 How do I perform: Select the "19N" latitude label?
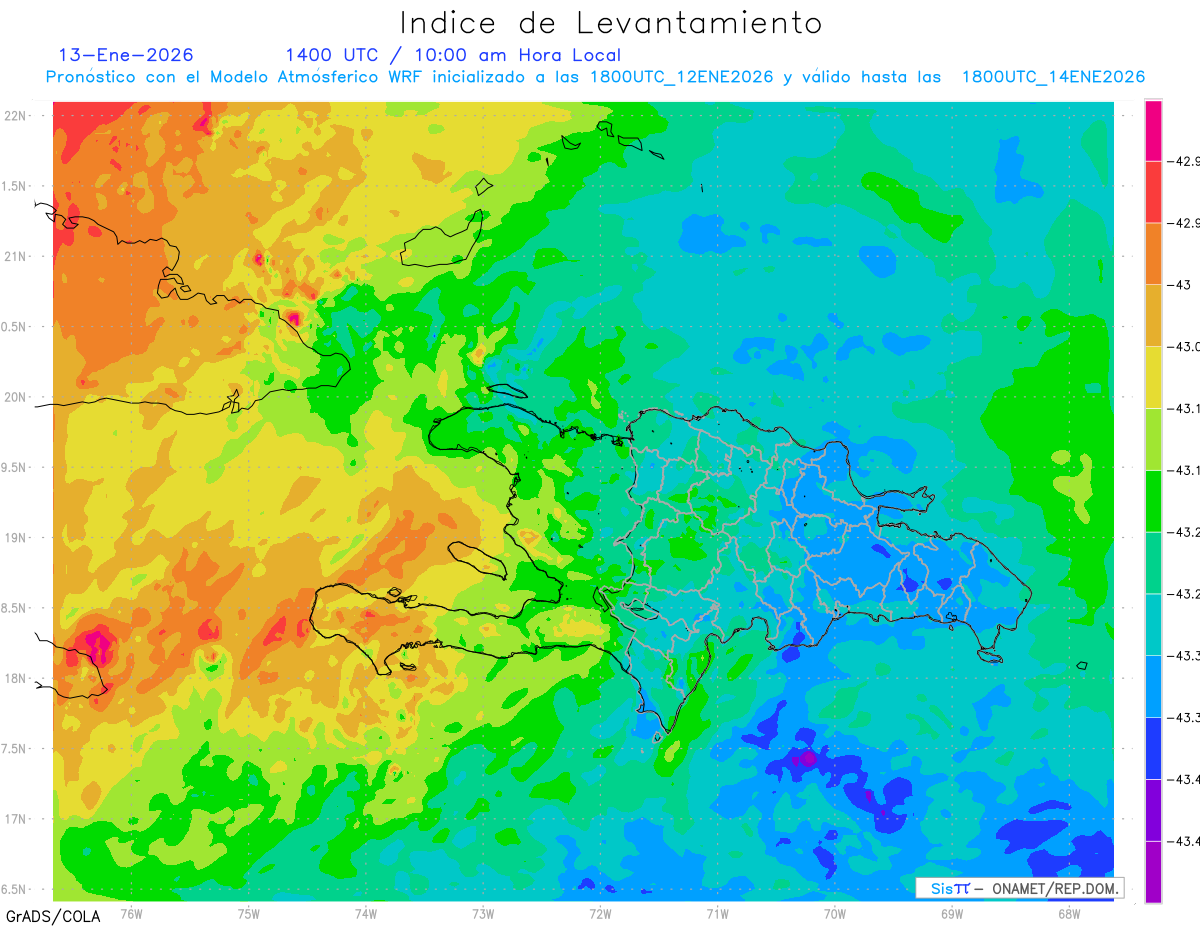tap(14, 537)
